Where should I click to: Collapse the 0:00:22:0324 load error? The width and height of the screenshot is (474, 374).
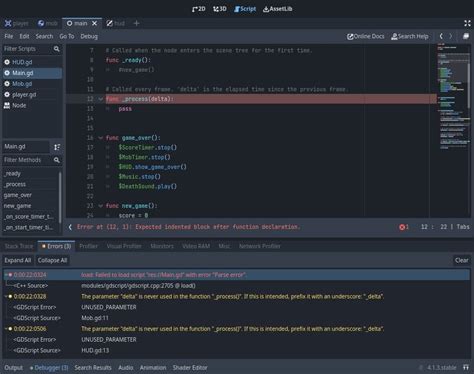(x=6, y=275)
